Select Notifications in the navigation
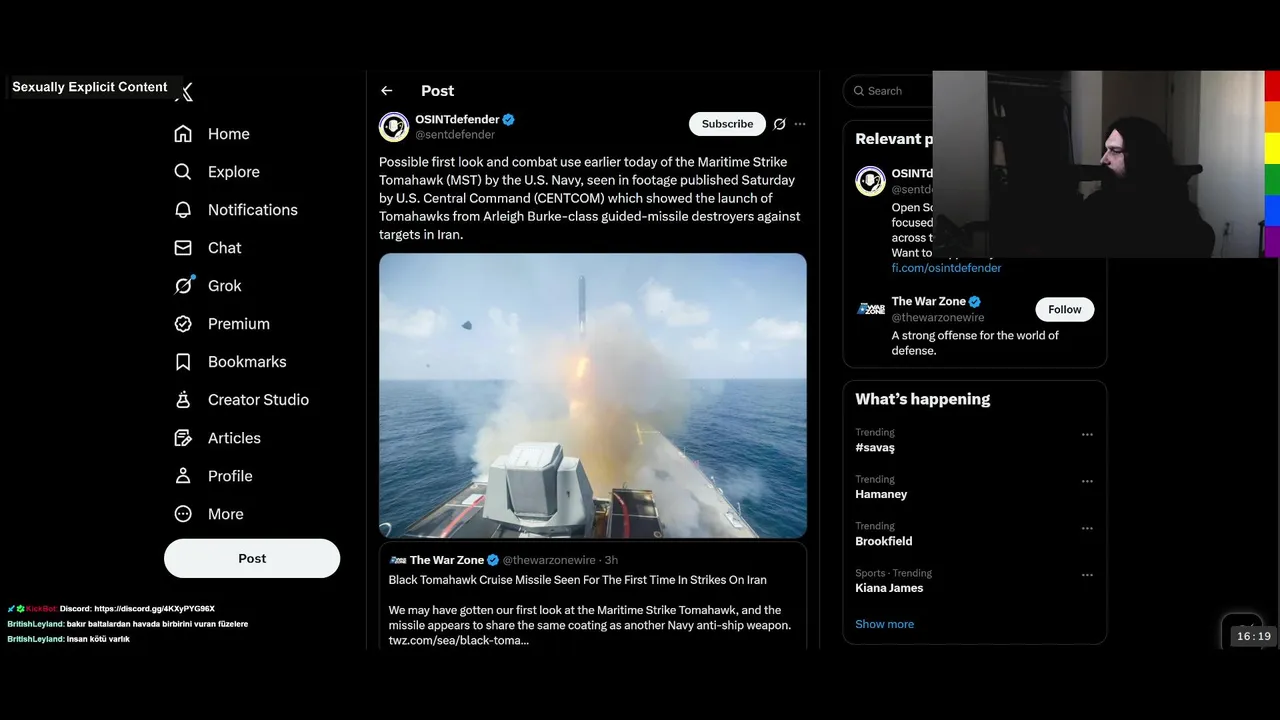This screenshot has height=720, width=1280. [x=253, y=210]
